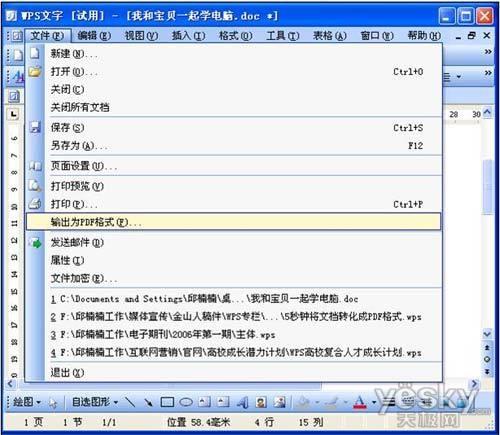Choose 关闭 from File menu
This screenshot has height=435, width=500.
(x=234, y=89)
